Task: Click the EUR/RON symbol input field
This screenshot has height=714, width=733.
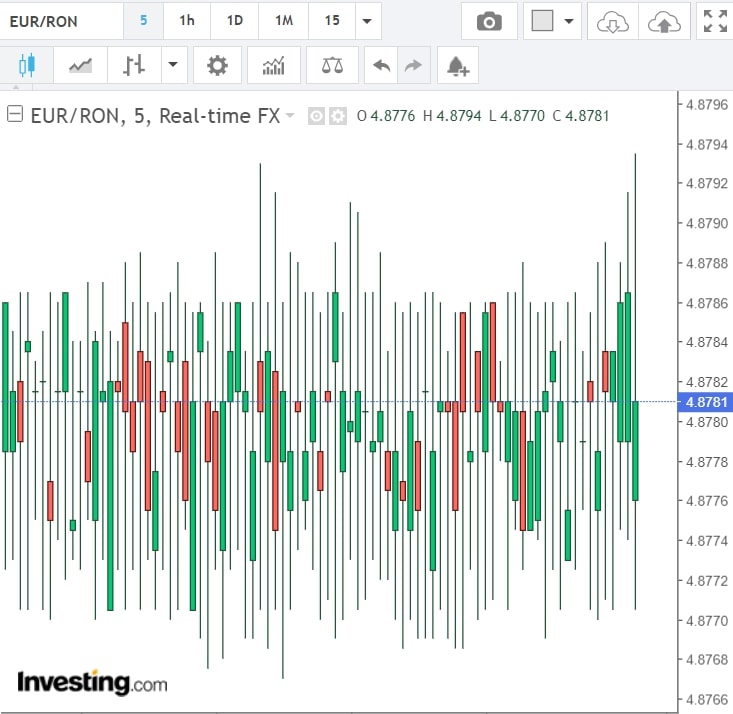Action: (x=60, y=21)
